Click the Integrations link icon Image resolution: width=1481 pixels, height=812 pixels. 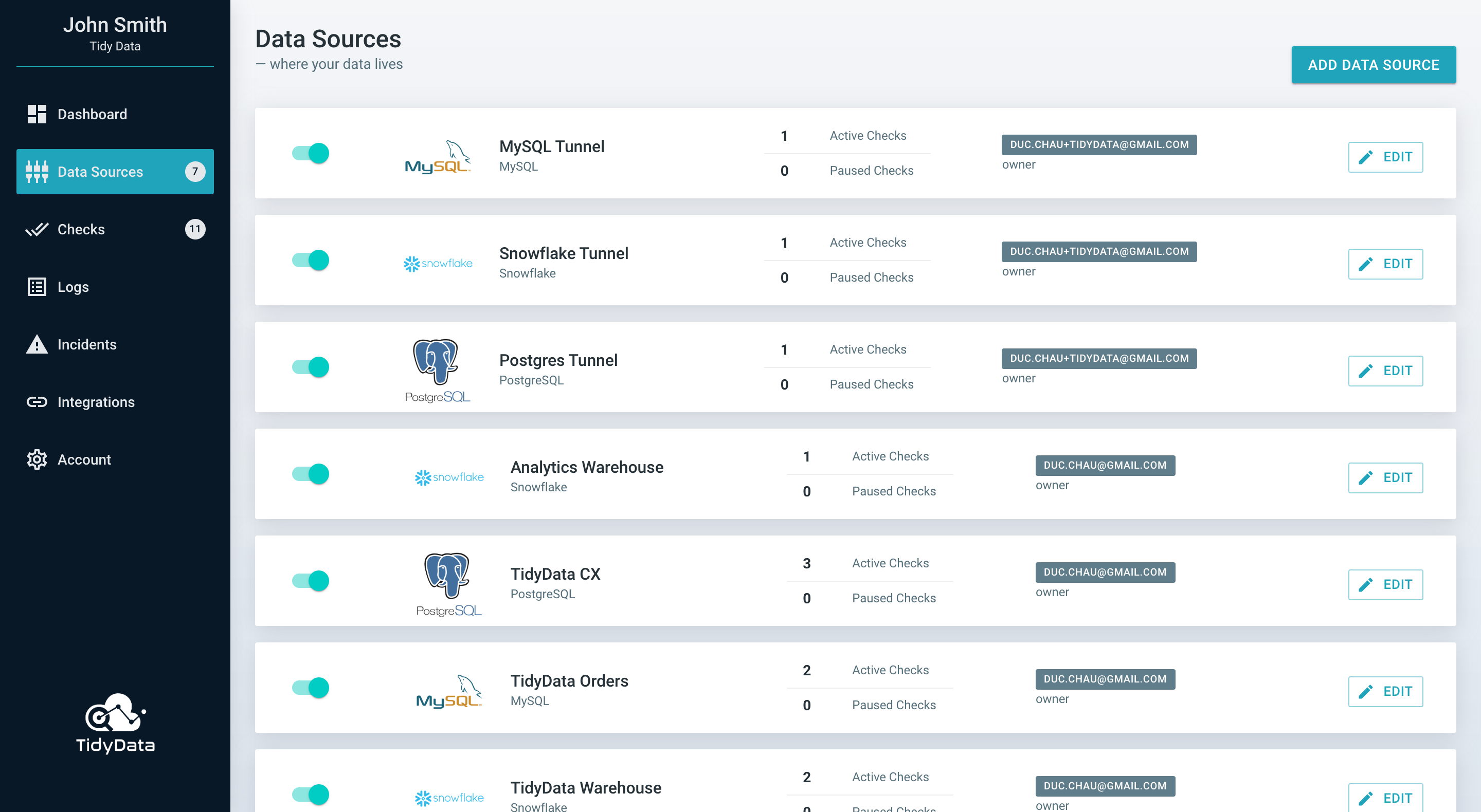[37, 402]
